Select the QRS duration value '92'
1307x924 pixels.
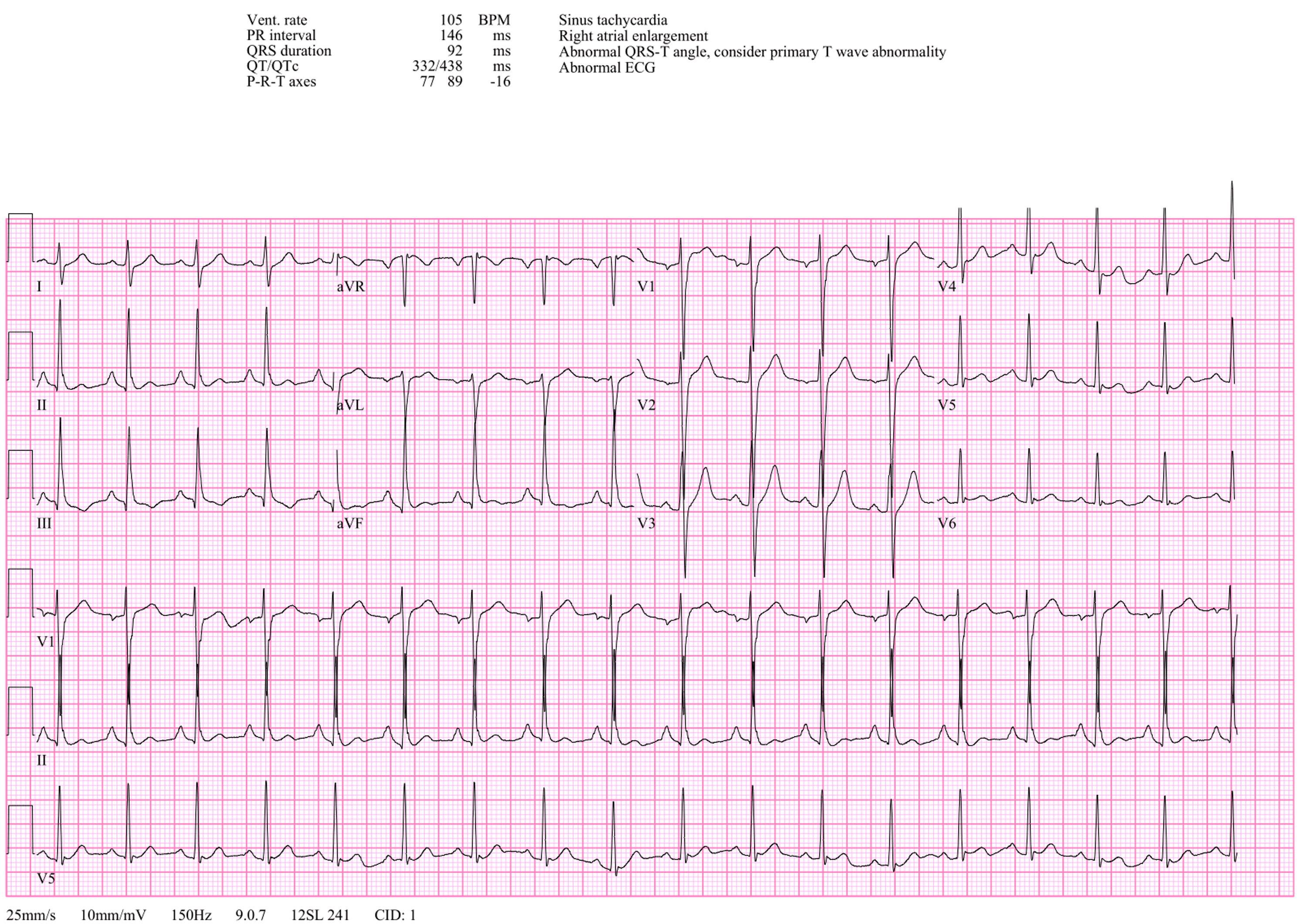tap(455, 51)
